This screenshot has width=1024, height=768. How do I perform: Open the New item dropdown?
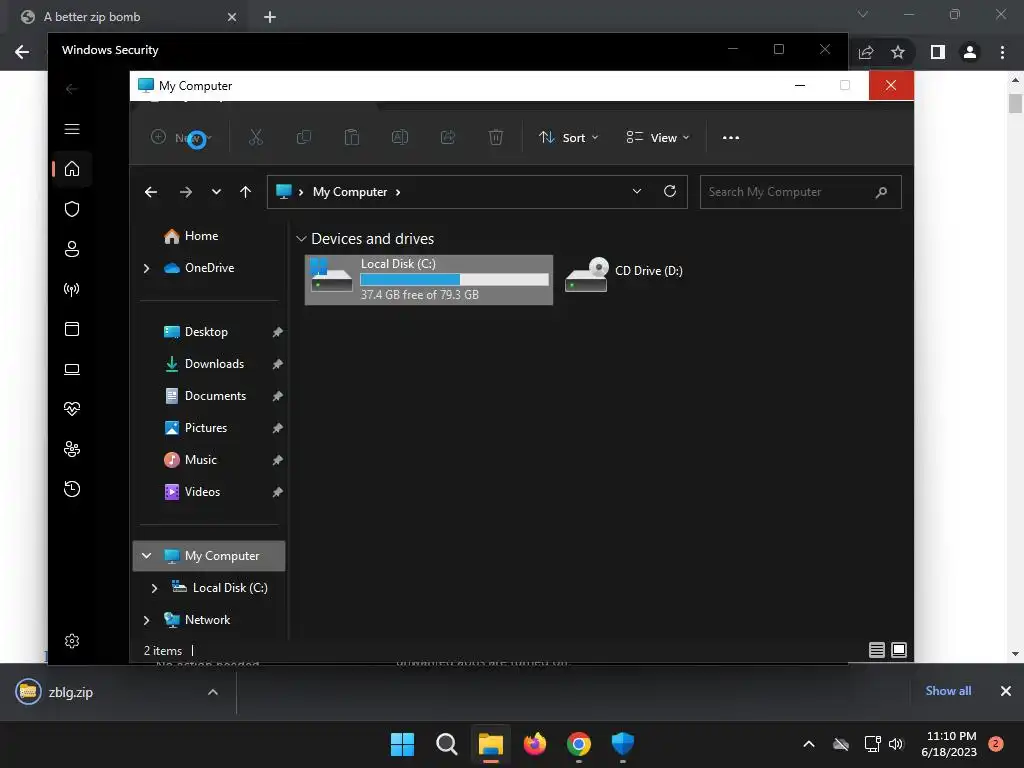181,138
